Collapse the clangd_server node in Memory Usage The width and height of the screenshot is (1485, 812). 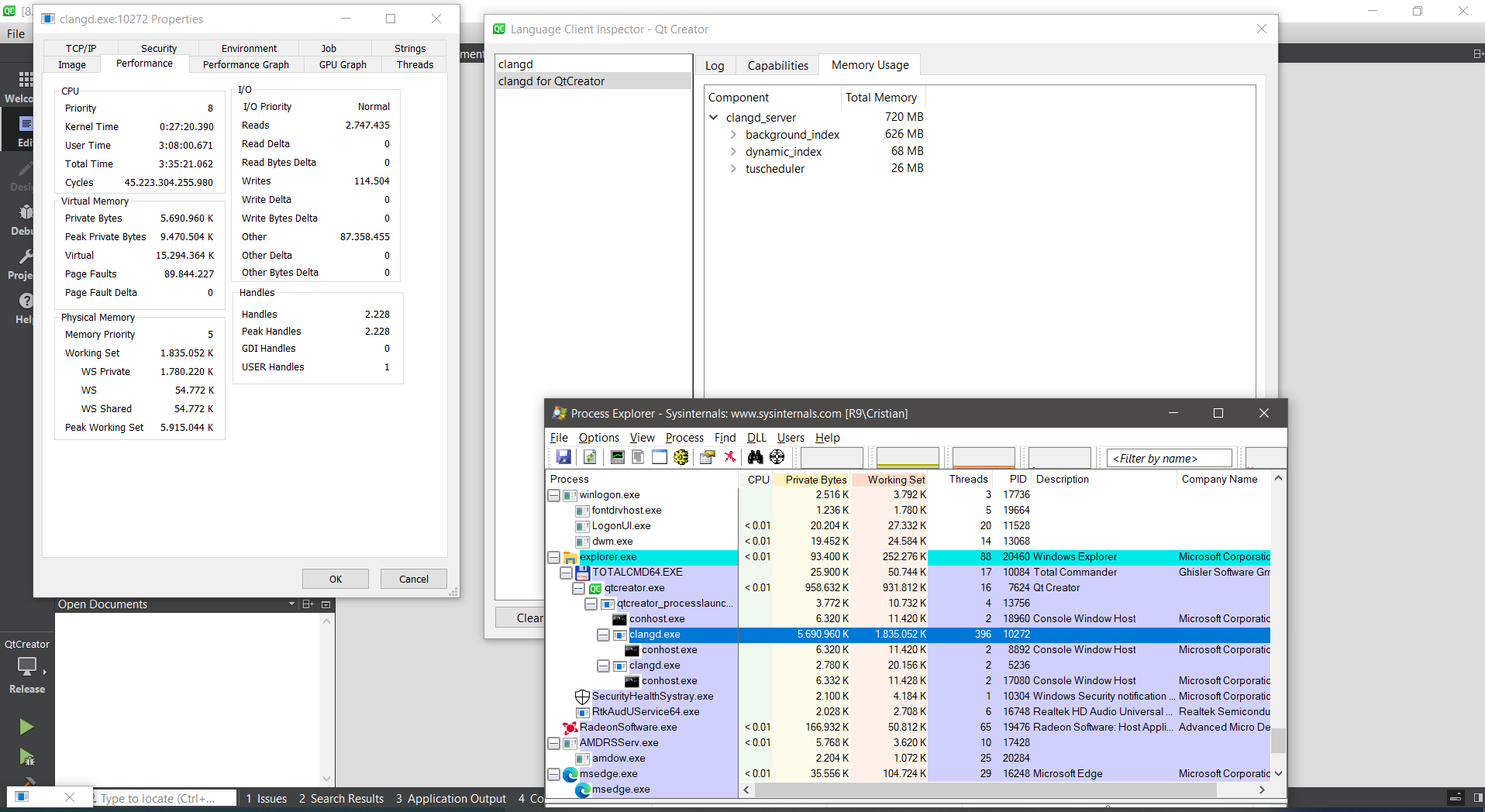[714, 117]
